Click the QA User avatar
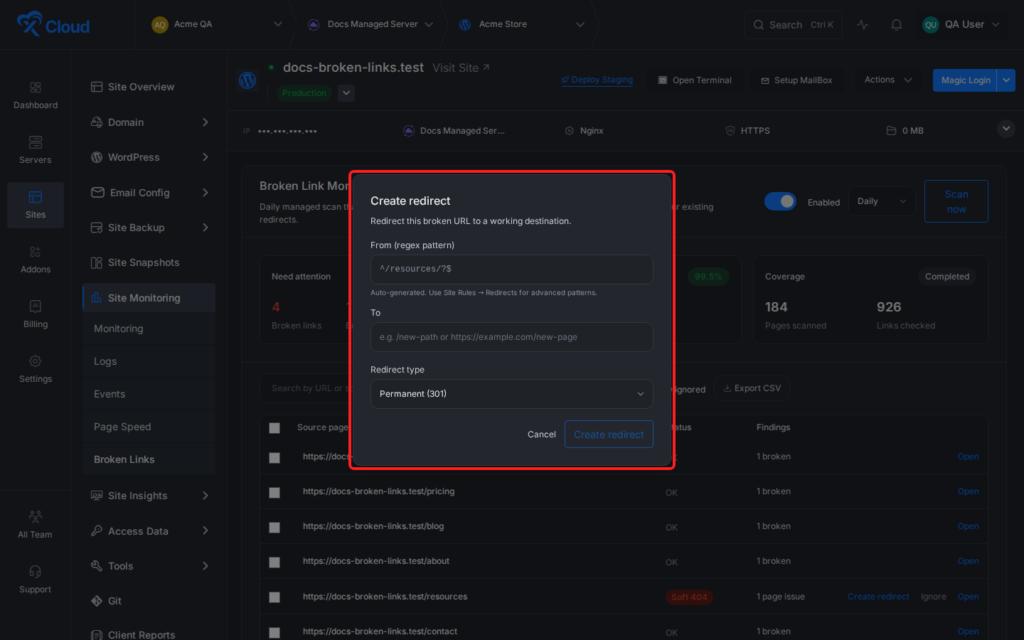Image resolution: width=1024 pixels, height=640 pixels. click(930, 25)
